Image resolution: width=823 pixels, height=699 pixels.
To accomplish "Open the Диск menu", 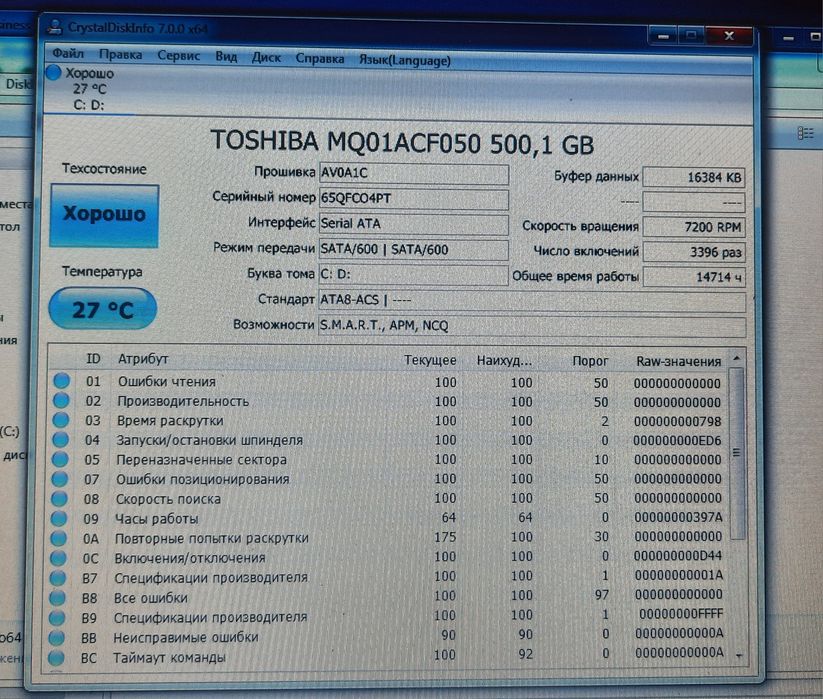I will coord(266,57).
